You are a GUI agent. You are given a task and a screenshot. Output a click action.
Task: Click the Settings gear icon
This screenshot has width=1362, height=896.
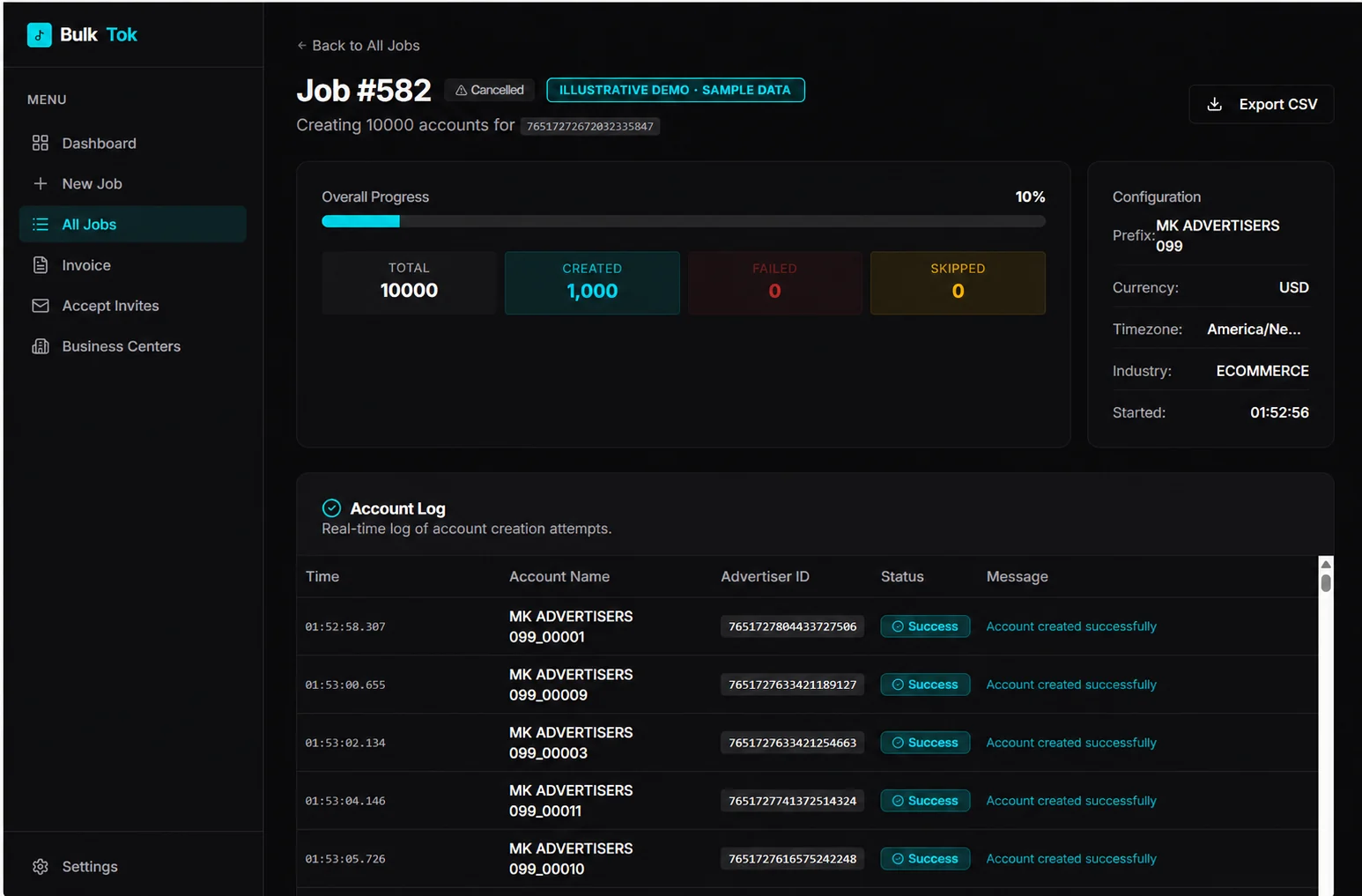tap(41, 866)
